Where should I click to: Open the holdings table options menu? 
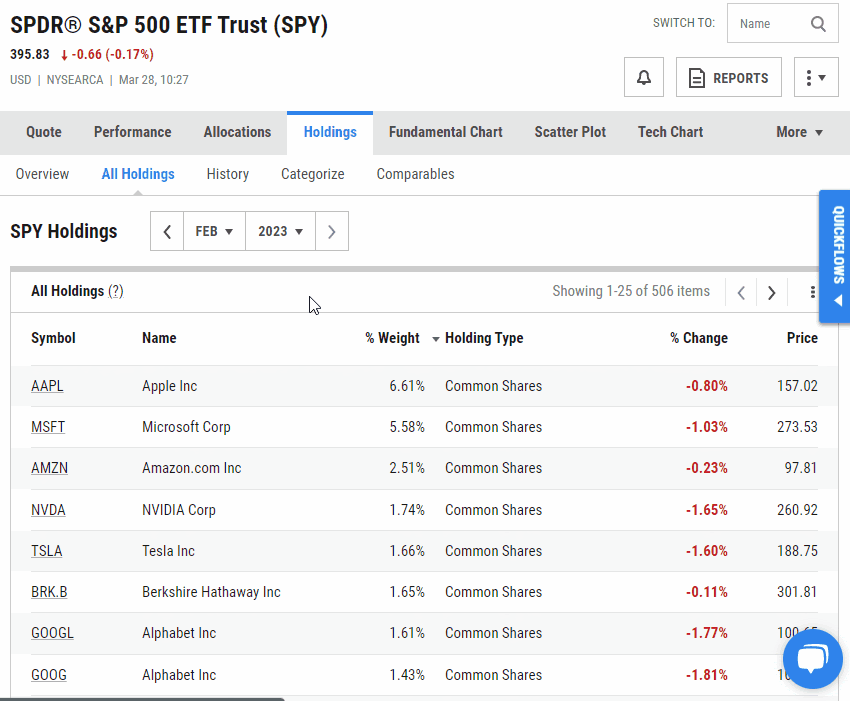coord(812,293)
